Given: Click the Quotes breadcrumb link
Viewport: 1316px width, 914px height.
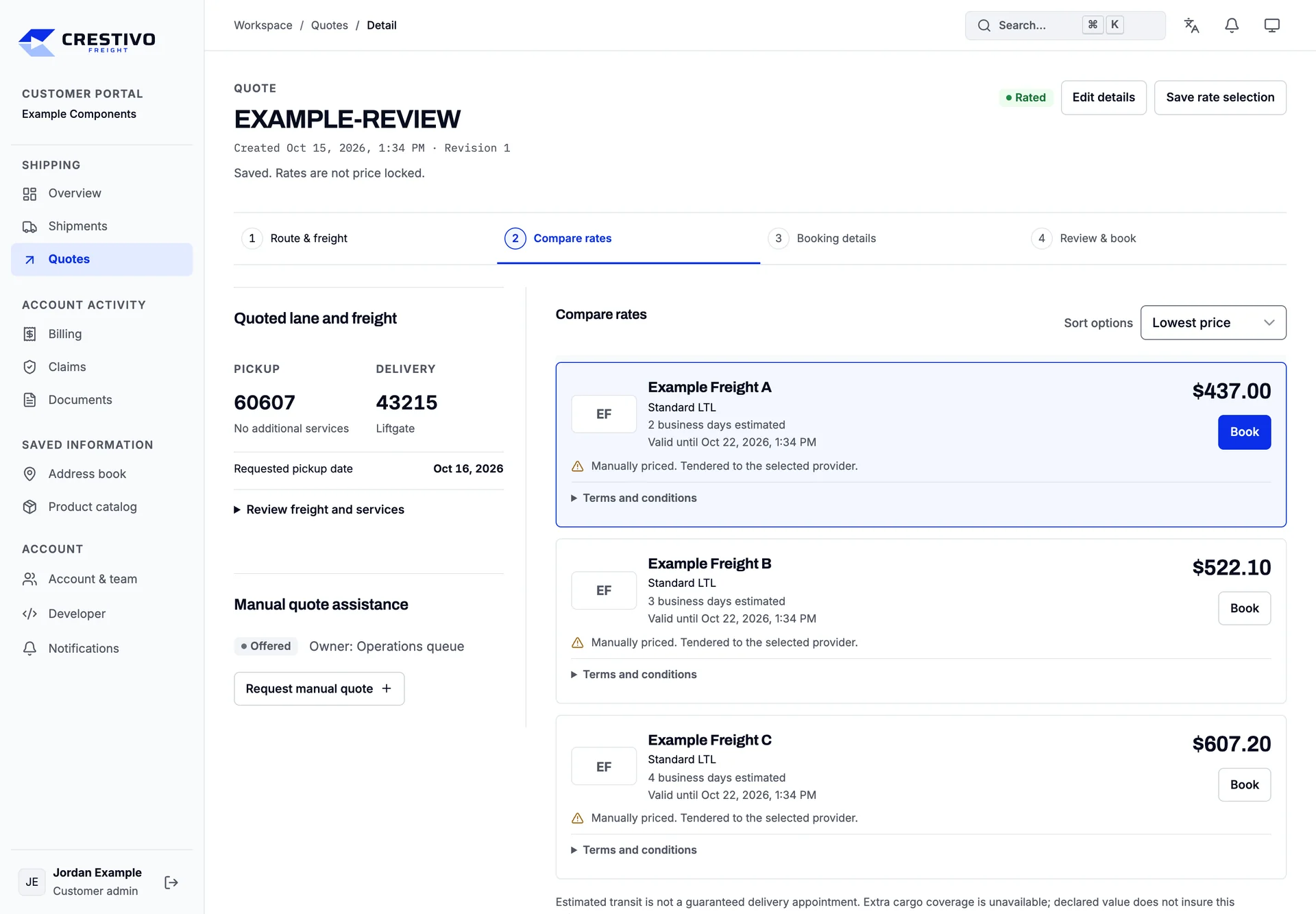Looking at the screenshot, I should point(329,25).
